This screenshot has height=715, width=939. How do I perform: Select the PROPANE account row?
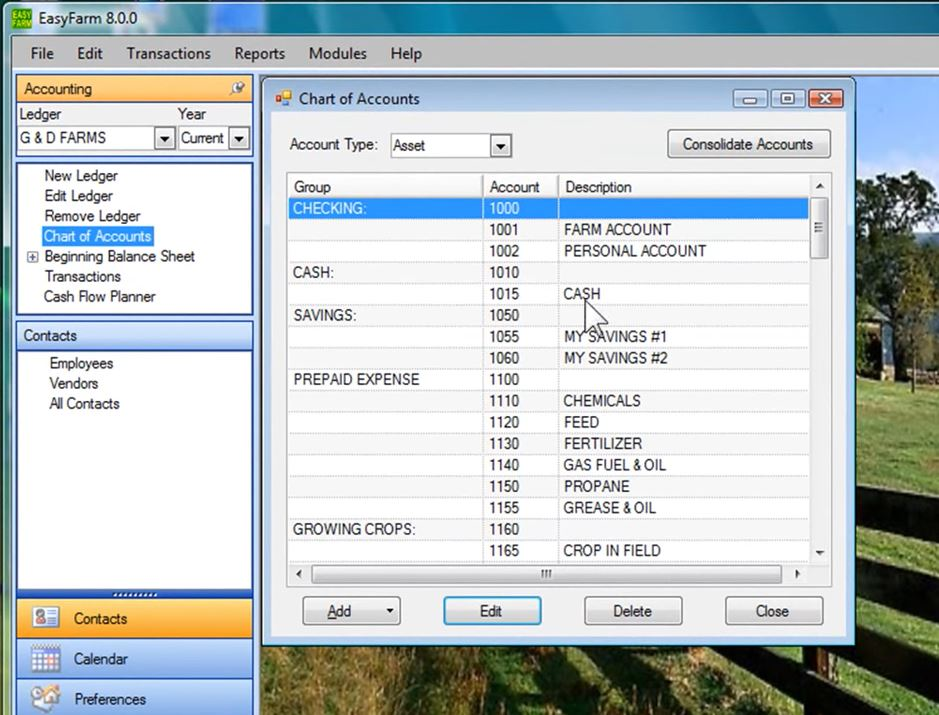pyautogui.click(x=548, y=487)
